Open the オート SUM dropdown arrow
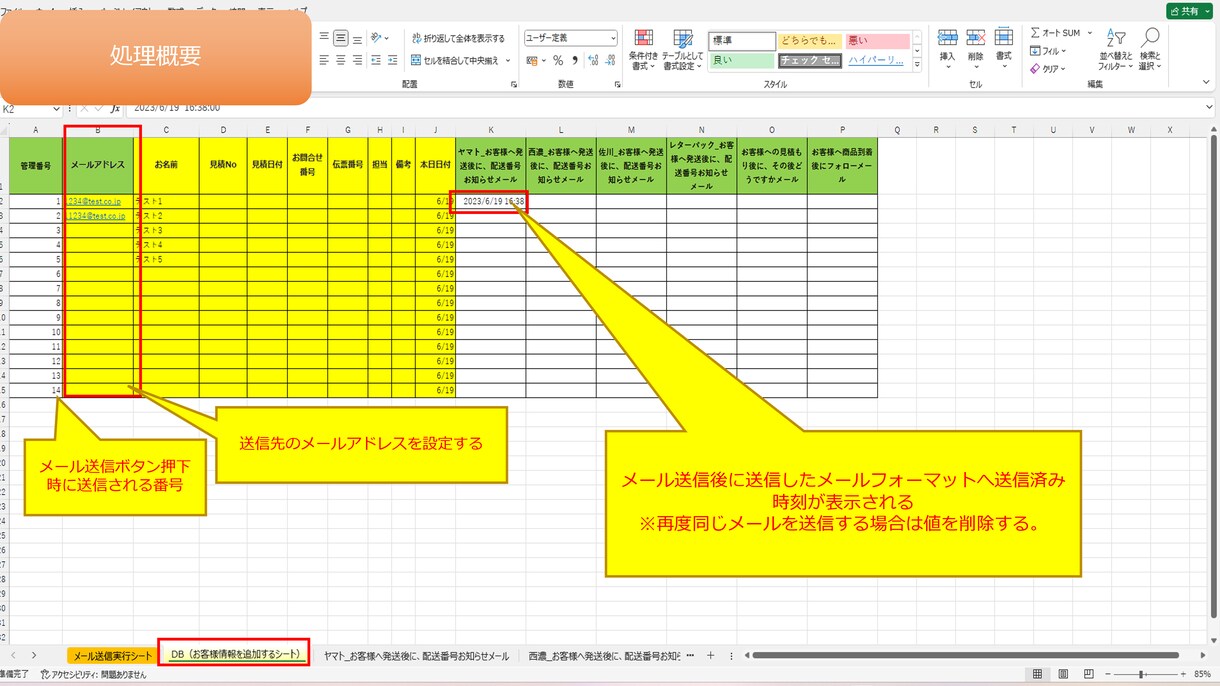 click(x=1090, y=33)
